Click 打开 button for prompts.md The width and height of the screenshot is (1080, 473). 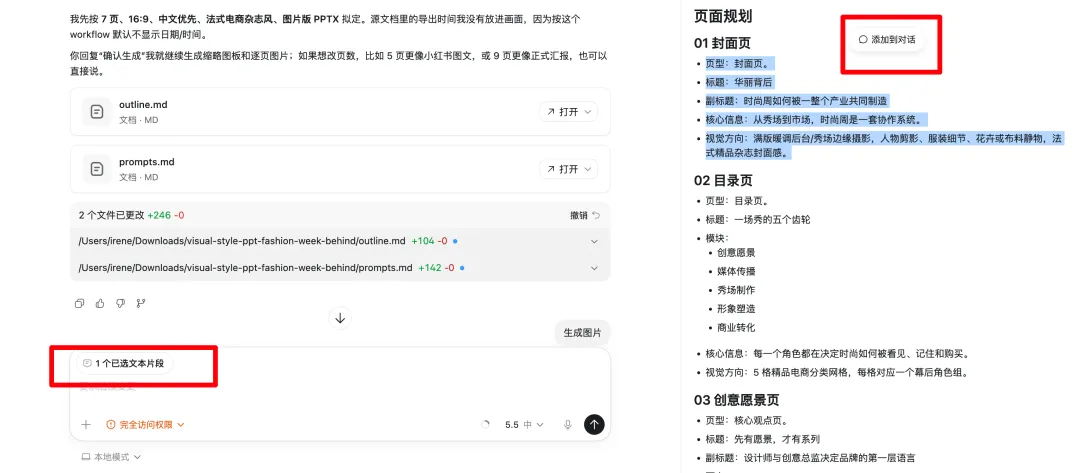(568, 169)
